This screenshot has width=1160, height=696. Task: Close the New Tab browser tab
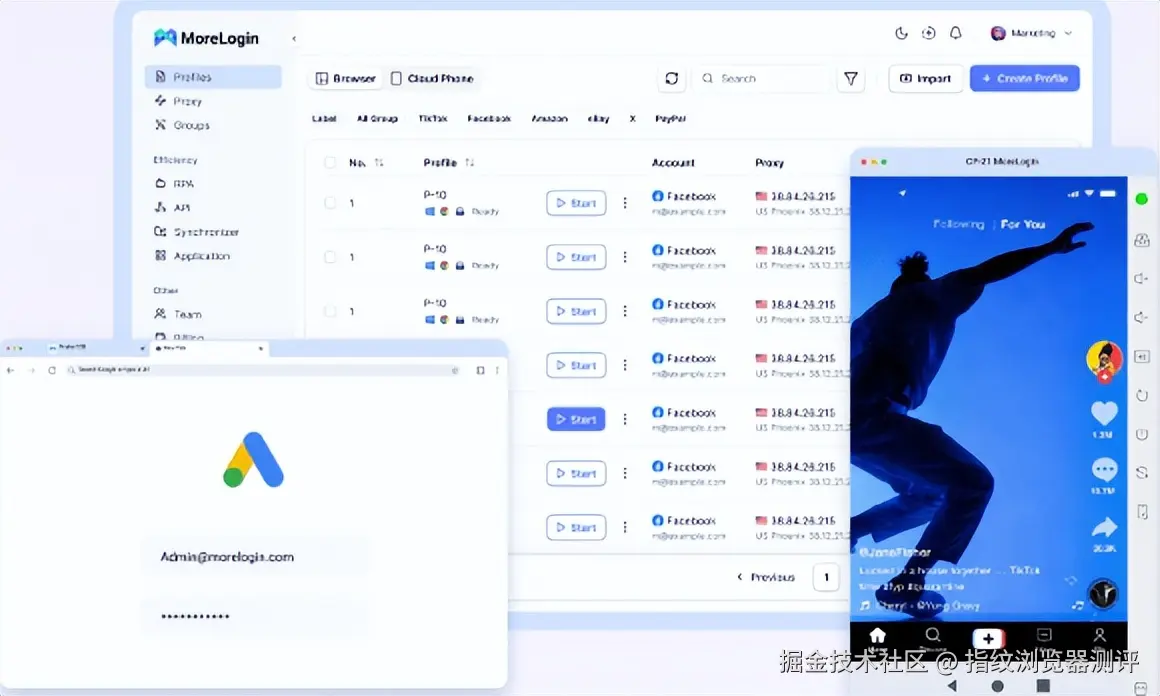tap(261, 348)
